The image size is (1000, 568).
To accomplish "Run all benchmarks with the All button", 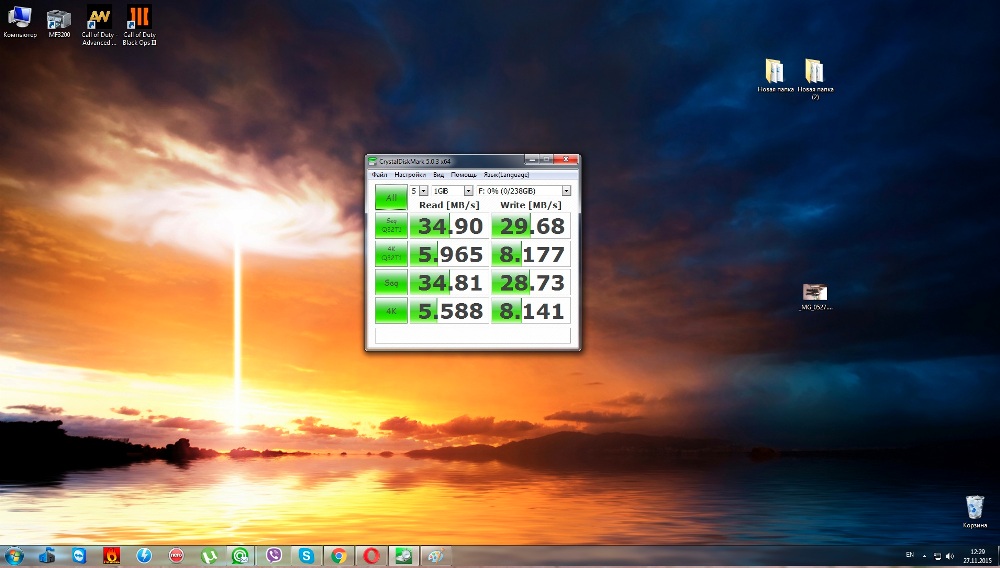I will click(391, 197).
